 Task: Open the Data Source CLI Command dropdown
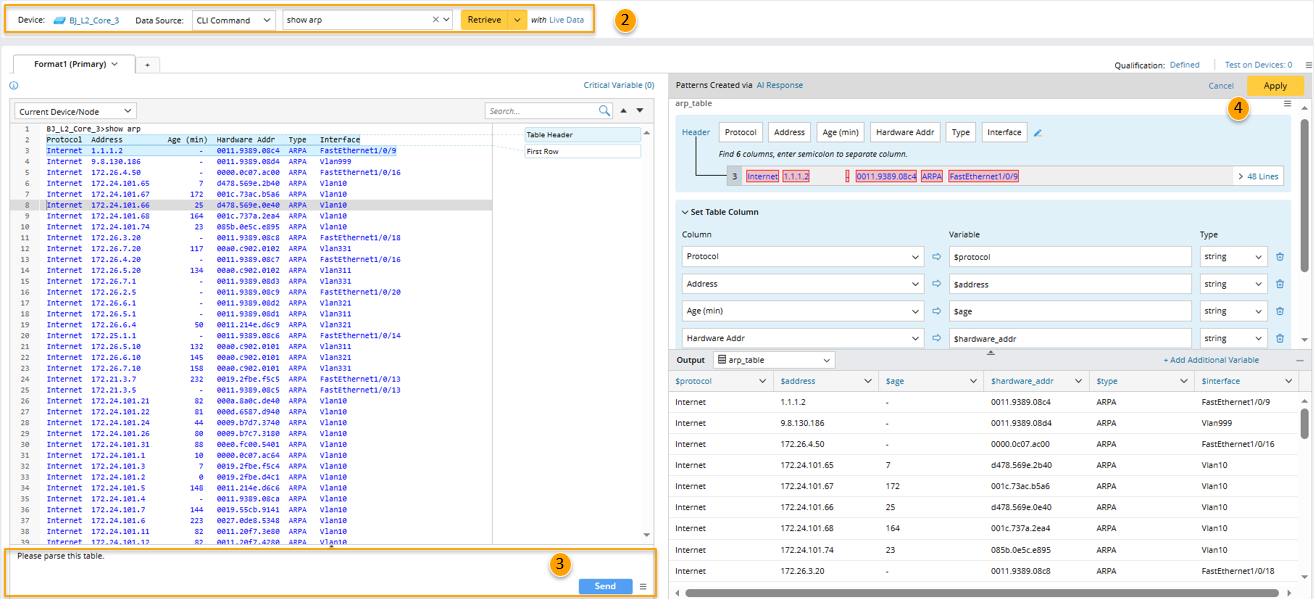click(x=235, y=20)
